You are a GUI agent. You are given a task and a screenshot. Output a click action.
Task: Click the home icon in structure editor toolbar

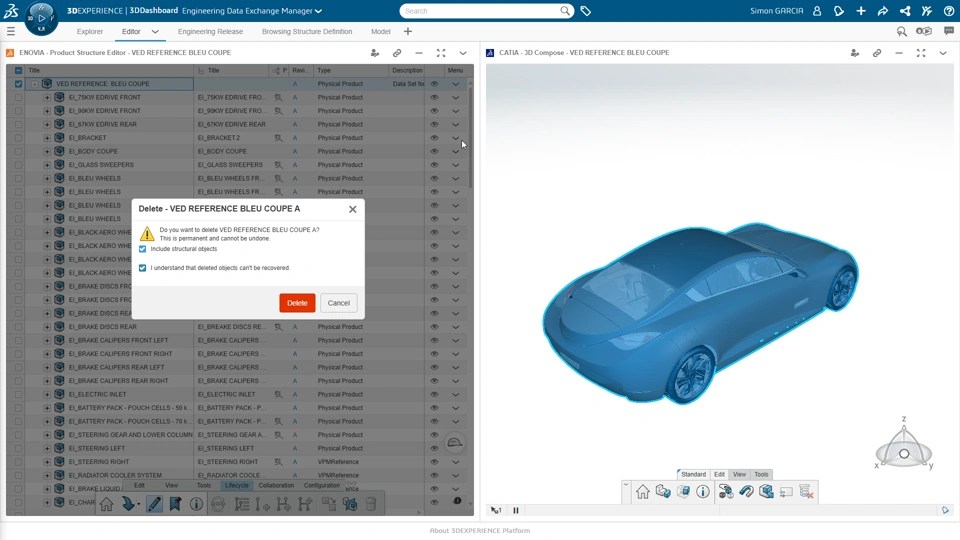click(107, 504)
